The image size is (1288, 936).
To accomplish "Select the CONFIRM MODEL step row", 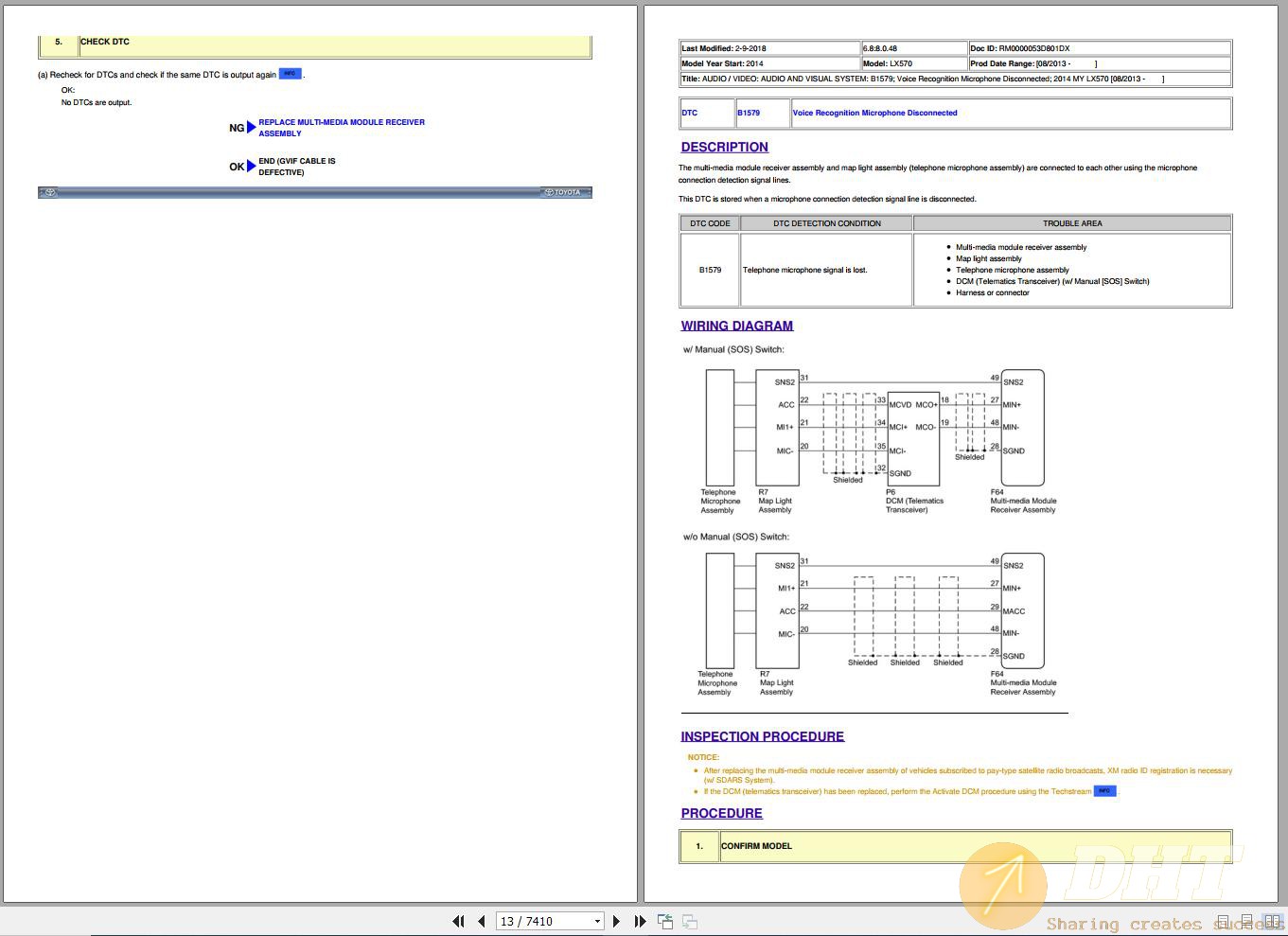I will point(956,846).
